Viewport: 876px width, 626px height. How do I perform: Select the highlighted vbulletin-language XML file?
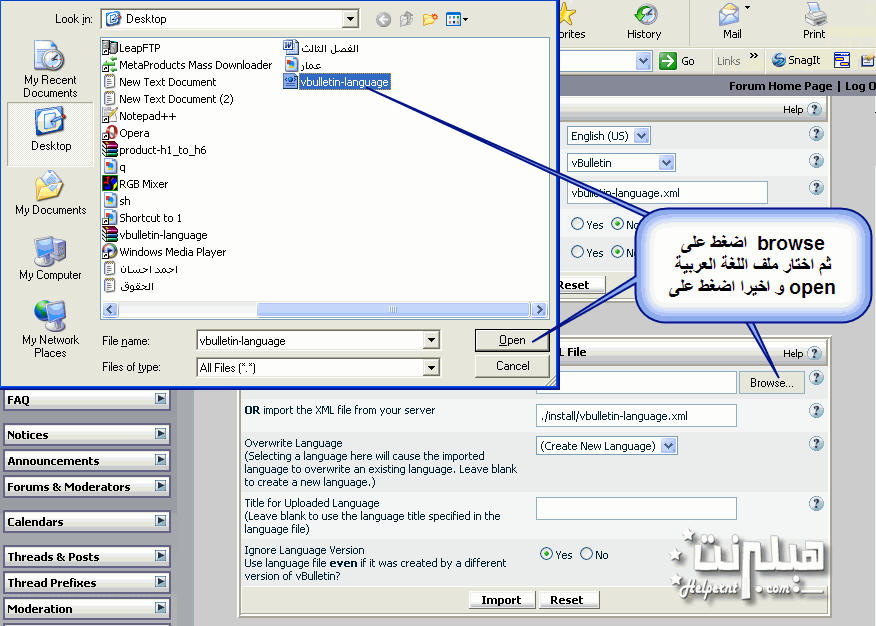337,82
